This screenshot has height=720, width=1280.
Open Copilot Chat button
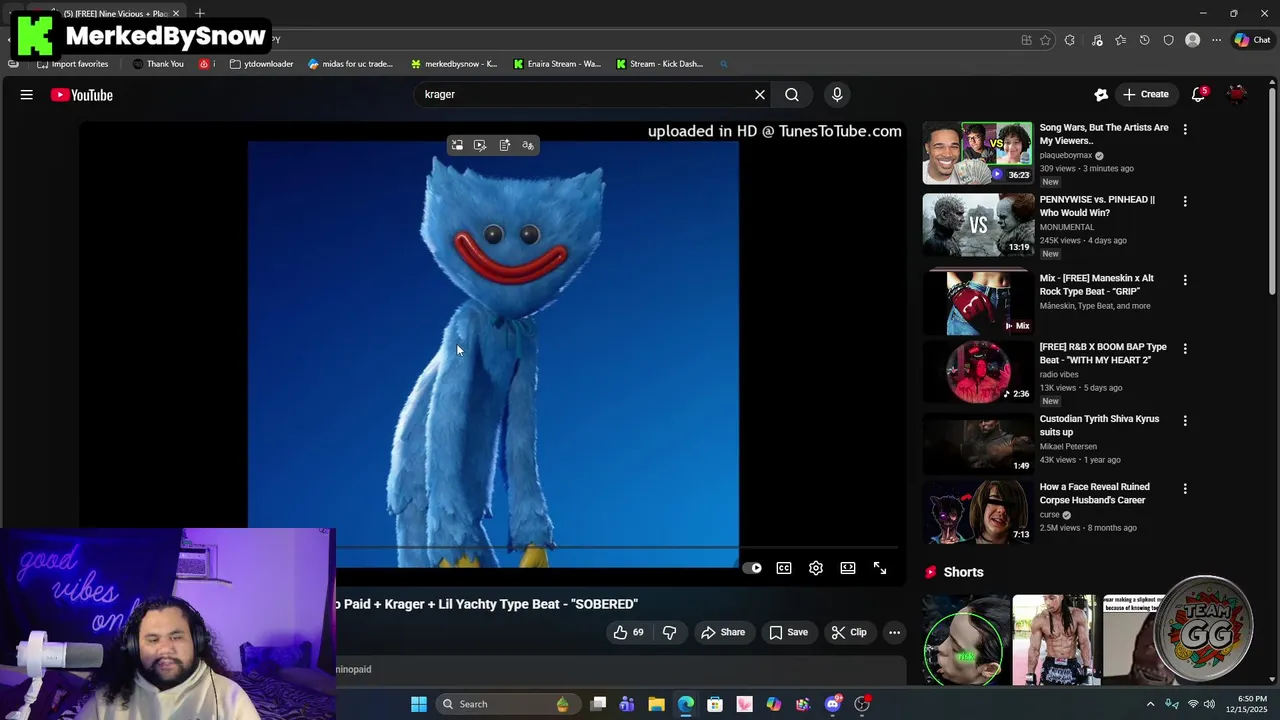(x=1252, y=40)
